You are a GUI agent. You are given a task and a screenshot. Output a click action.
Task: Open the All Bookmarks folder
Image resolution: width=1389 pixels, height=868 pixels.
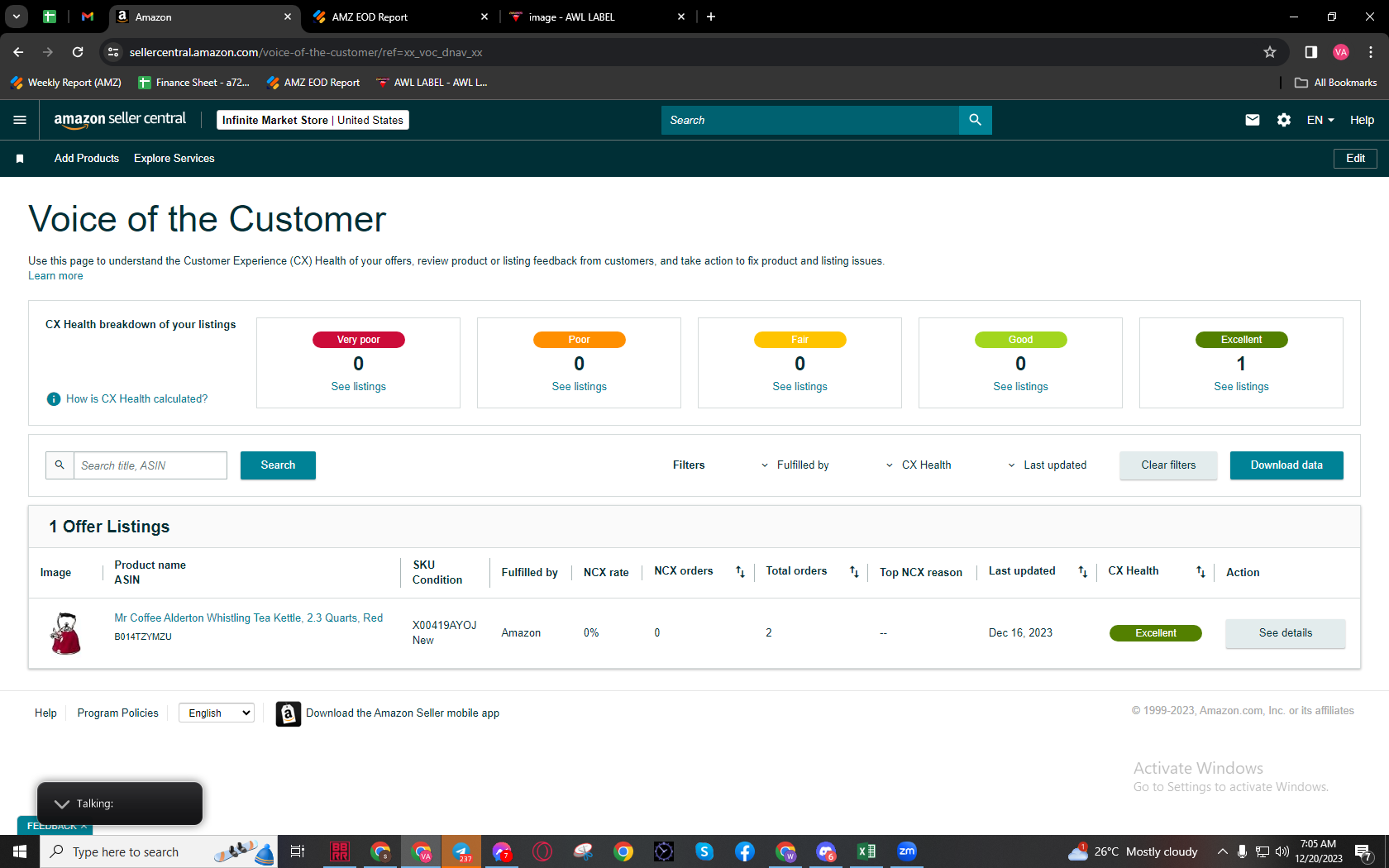coord(1336,83)
